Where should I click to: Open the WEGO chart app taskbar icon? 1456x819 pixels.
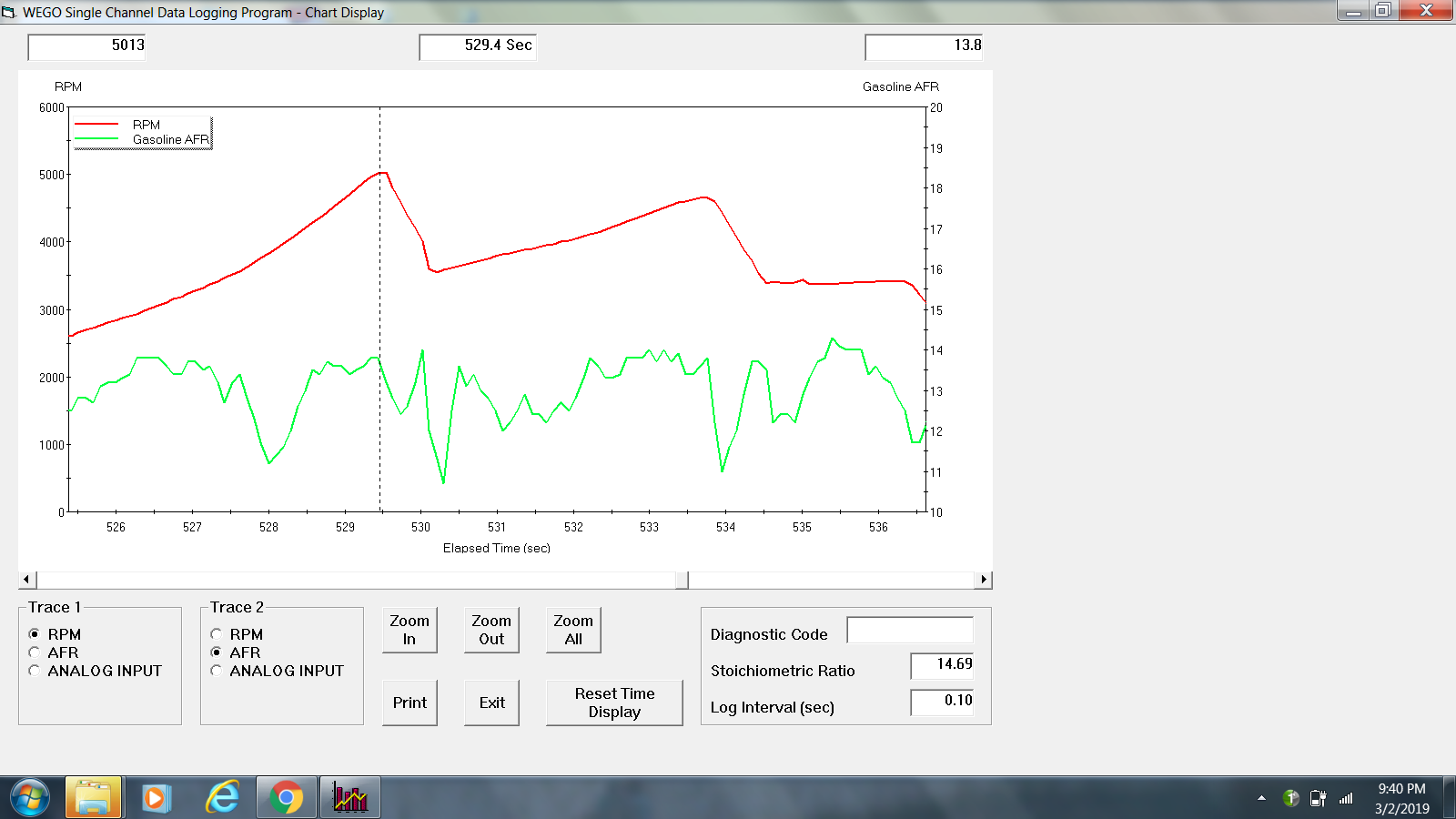(349, 798)
